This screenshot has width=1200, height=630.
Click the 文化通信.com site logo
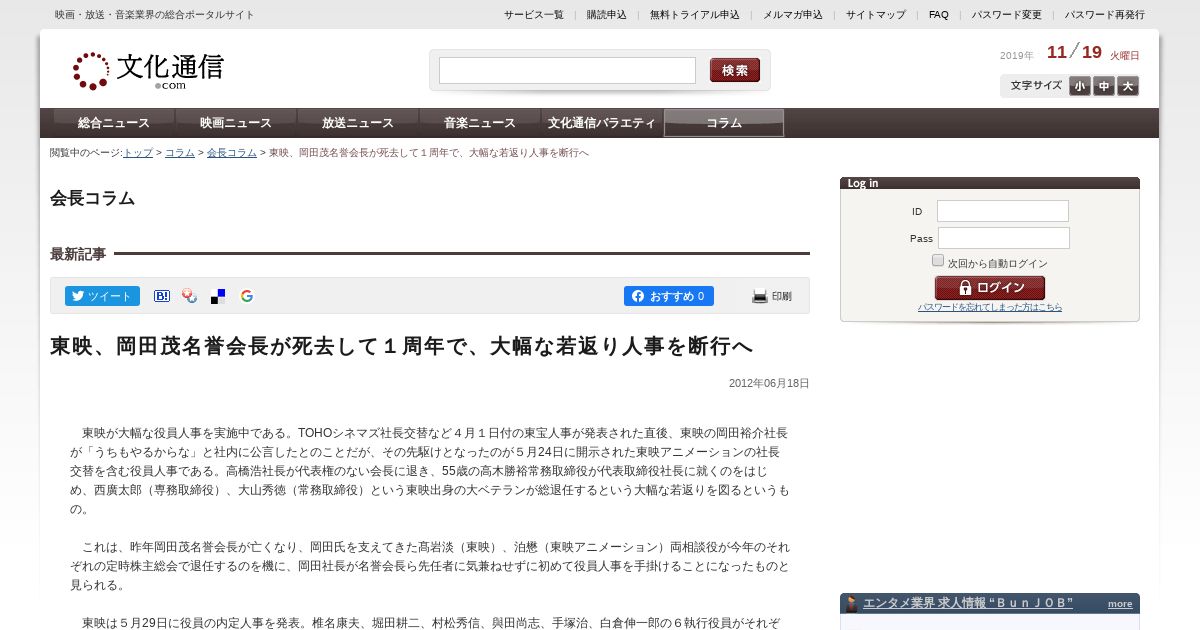click(x=148, y=70)
